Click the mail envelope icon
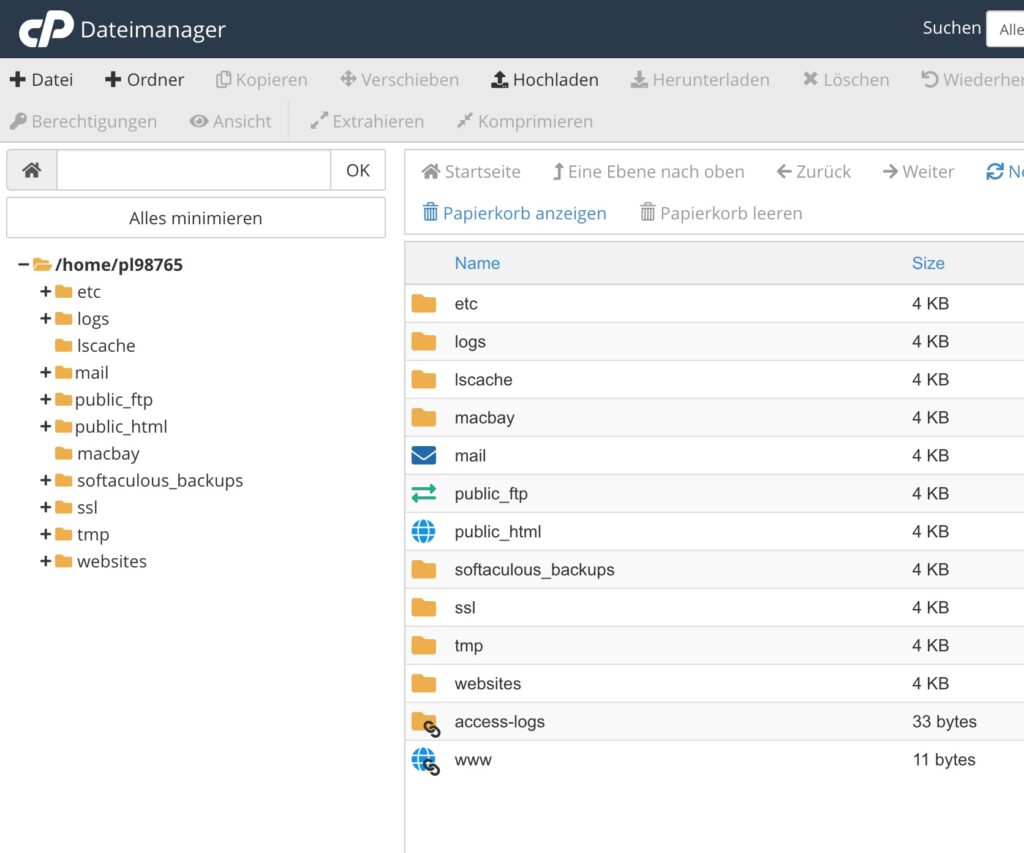 coord(424,455)
